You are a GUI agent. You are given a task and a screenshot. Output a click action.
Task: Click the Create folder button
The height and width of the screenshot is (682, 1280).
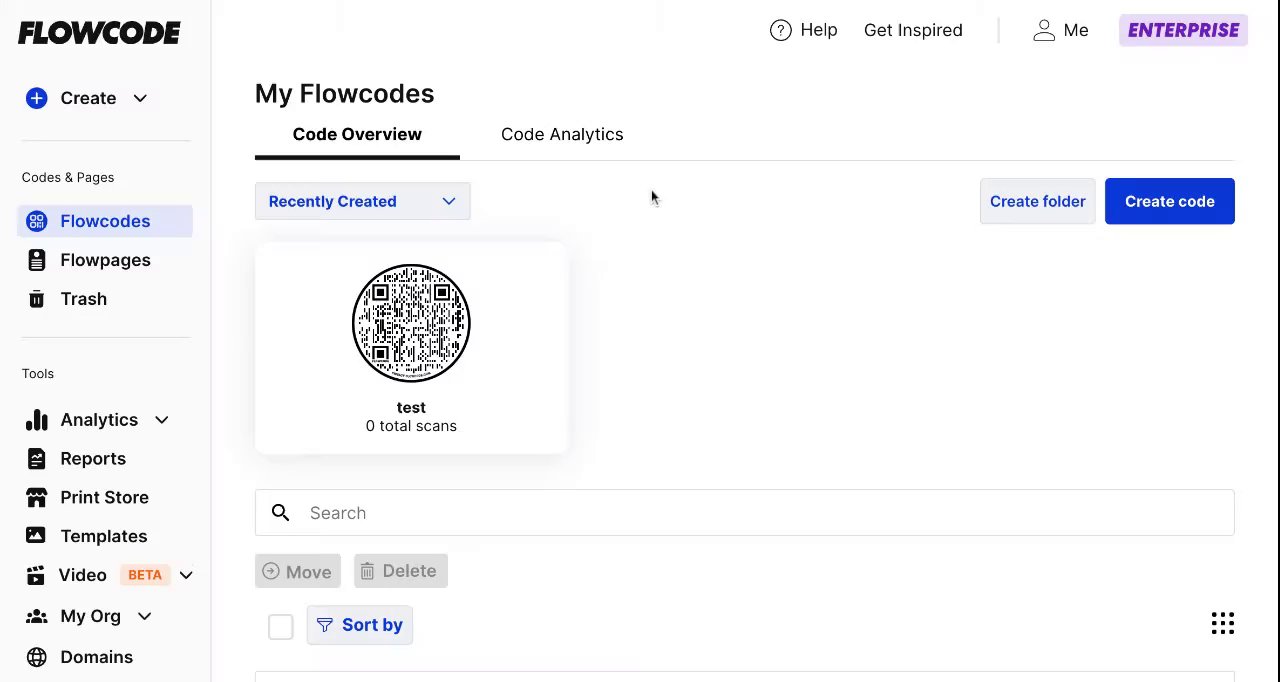coord(1037,201)
